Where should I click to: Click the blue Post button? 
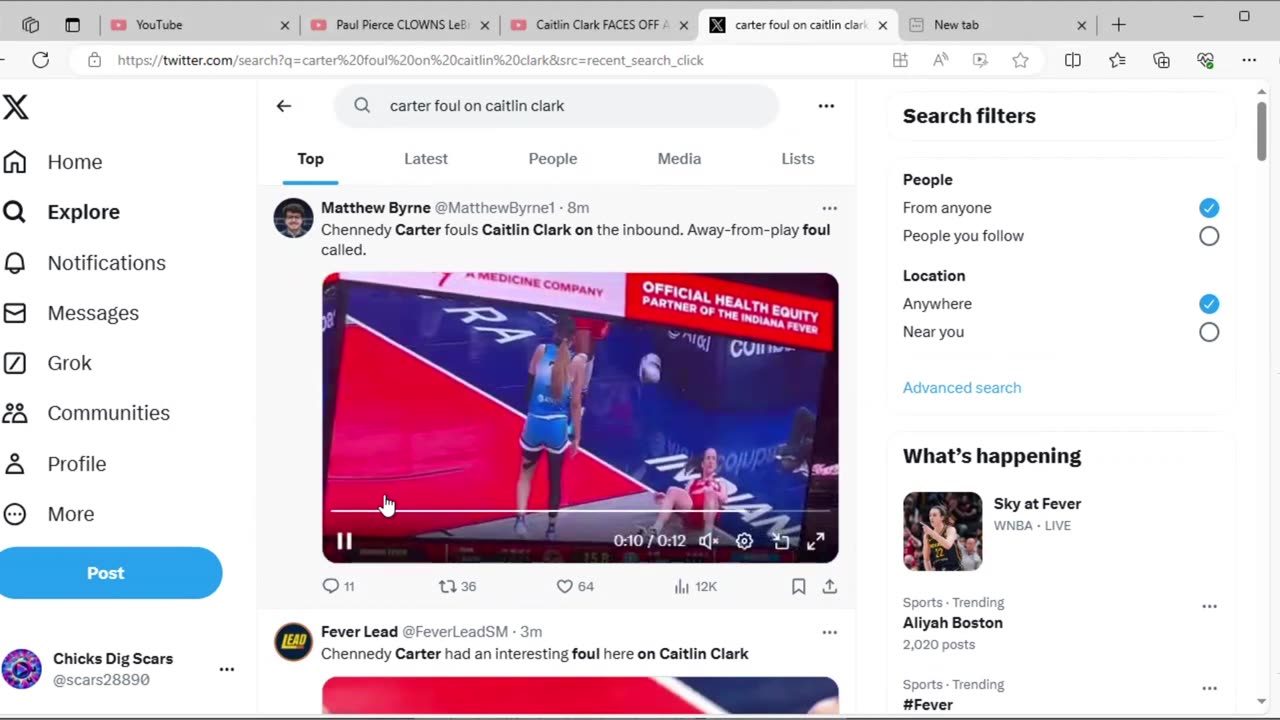105,573
